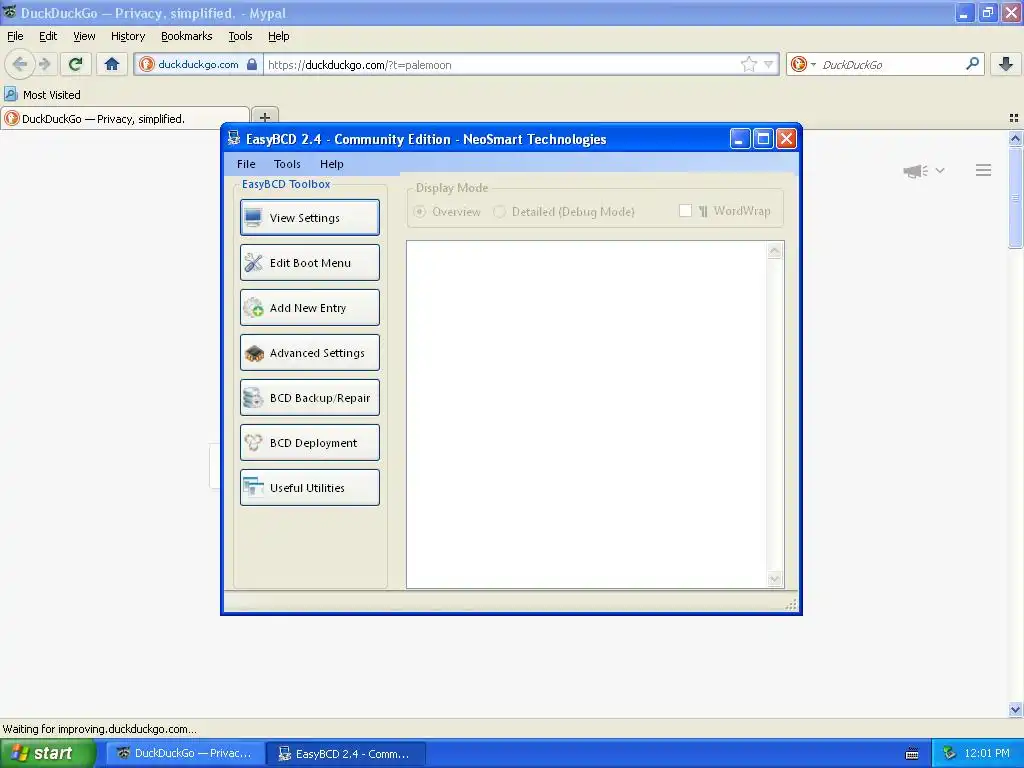Open browser Tools menu

(x=240, y=36)
